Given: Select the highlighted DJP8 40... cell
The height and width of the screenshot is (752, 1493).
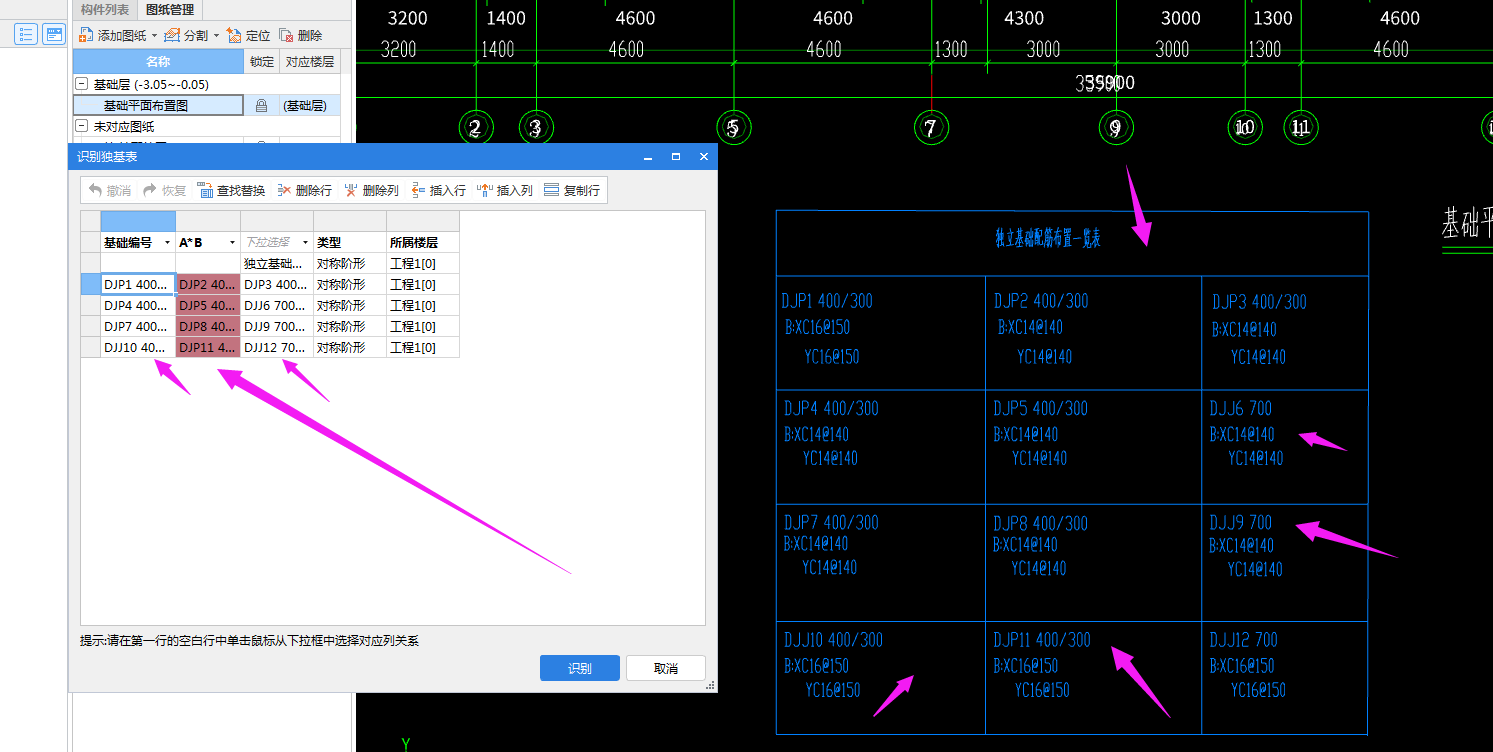Looking at the screenshot, I should (208, 326).
